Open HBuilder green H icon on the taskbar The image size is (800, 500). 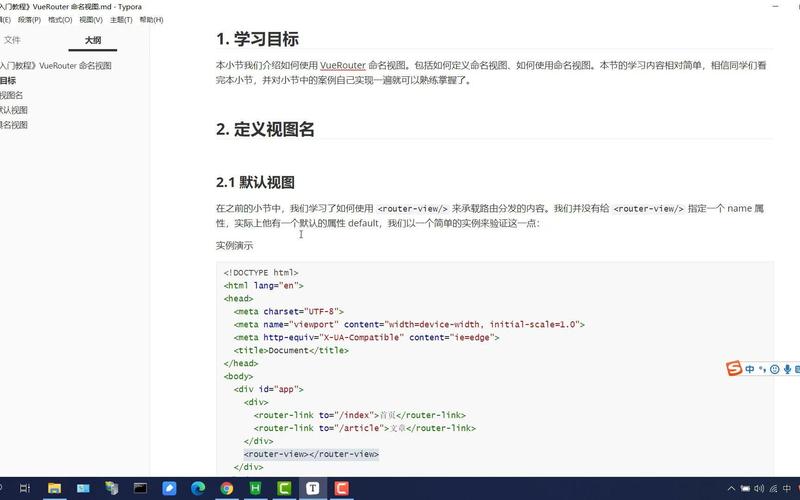(x=255, y=488)
